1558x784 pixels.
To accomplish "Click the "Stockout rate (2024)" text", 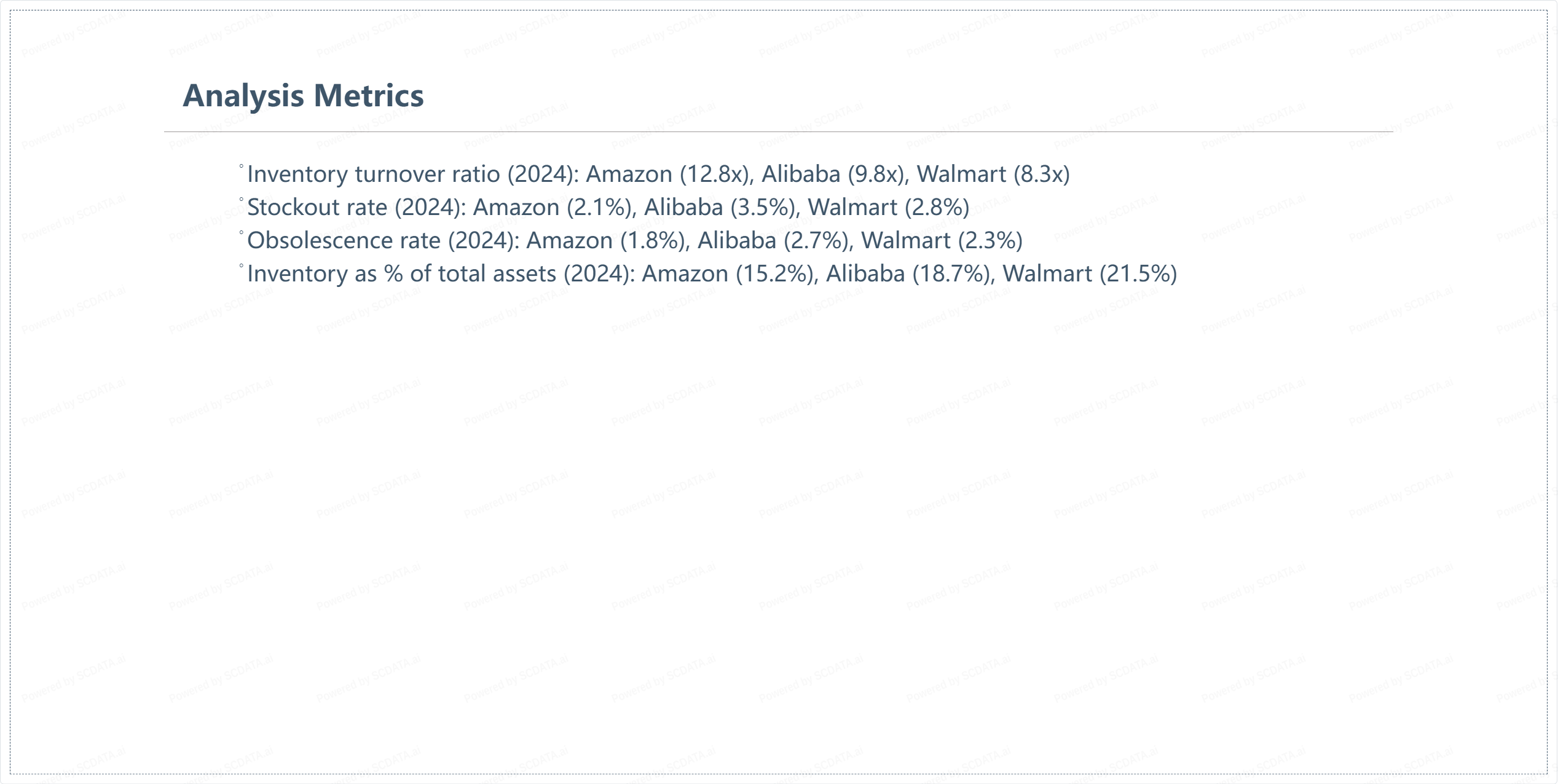I will (356, 208).
